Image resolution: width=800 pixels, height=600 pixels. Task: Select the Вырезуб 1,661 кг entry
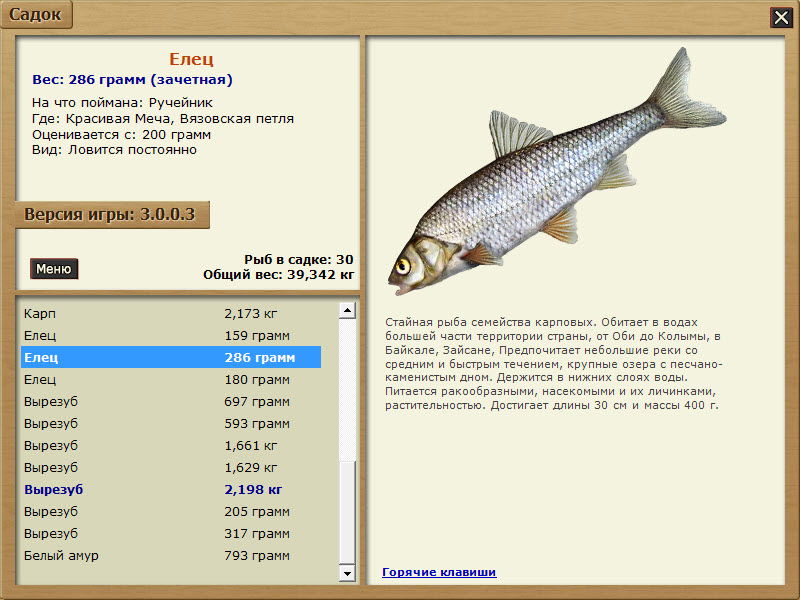tap(170, 446)
